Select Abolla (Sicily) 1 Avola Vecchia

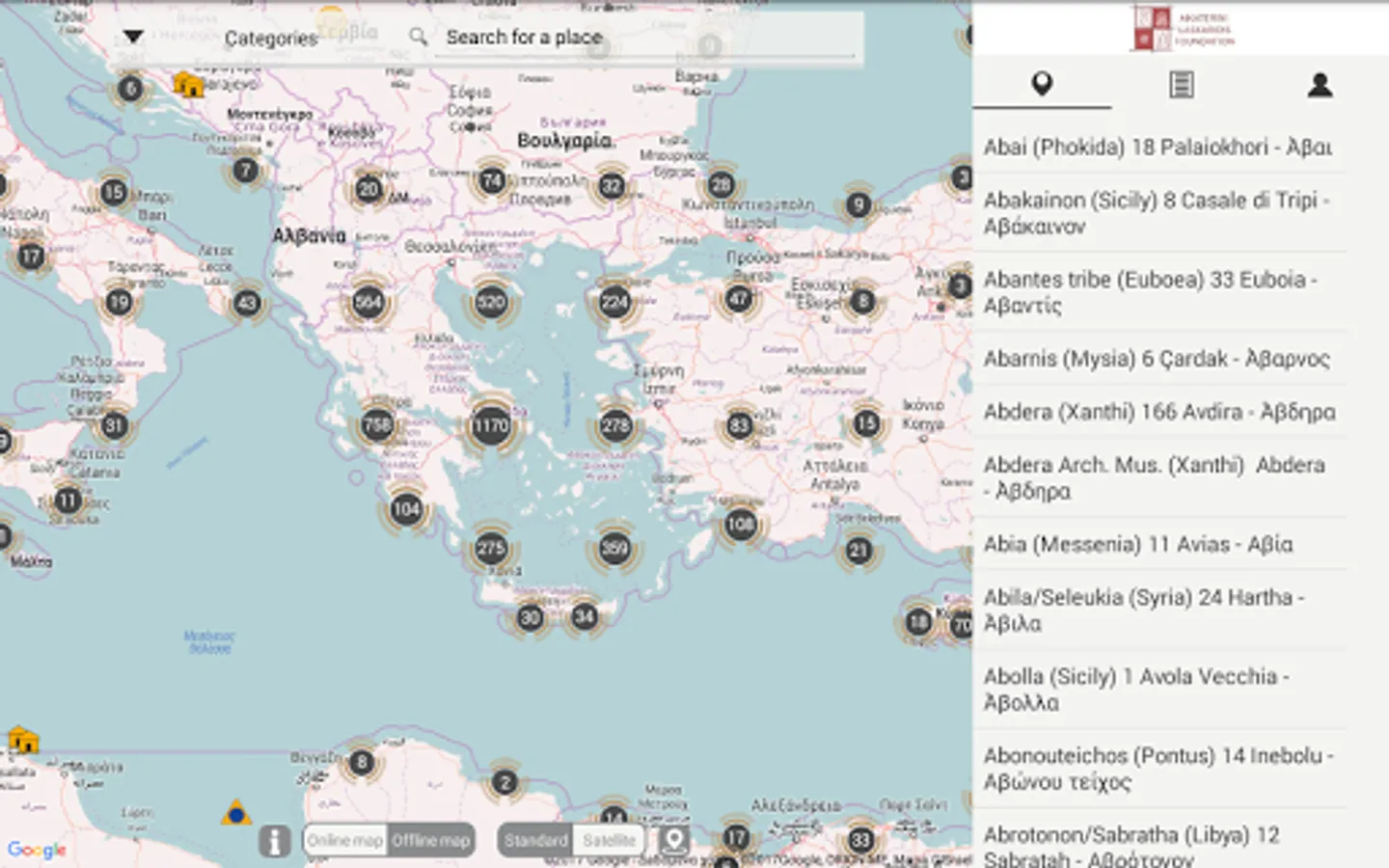(1159, 689)
